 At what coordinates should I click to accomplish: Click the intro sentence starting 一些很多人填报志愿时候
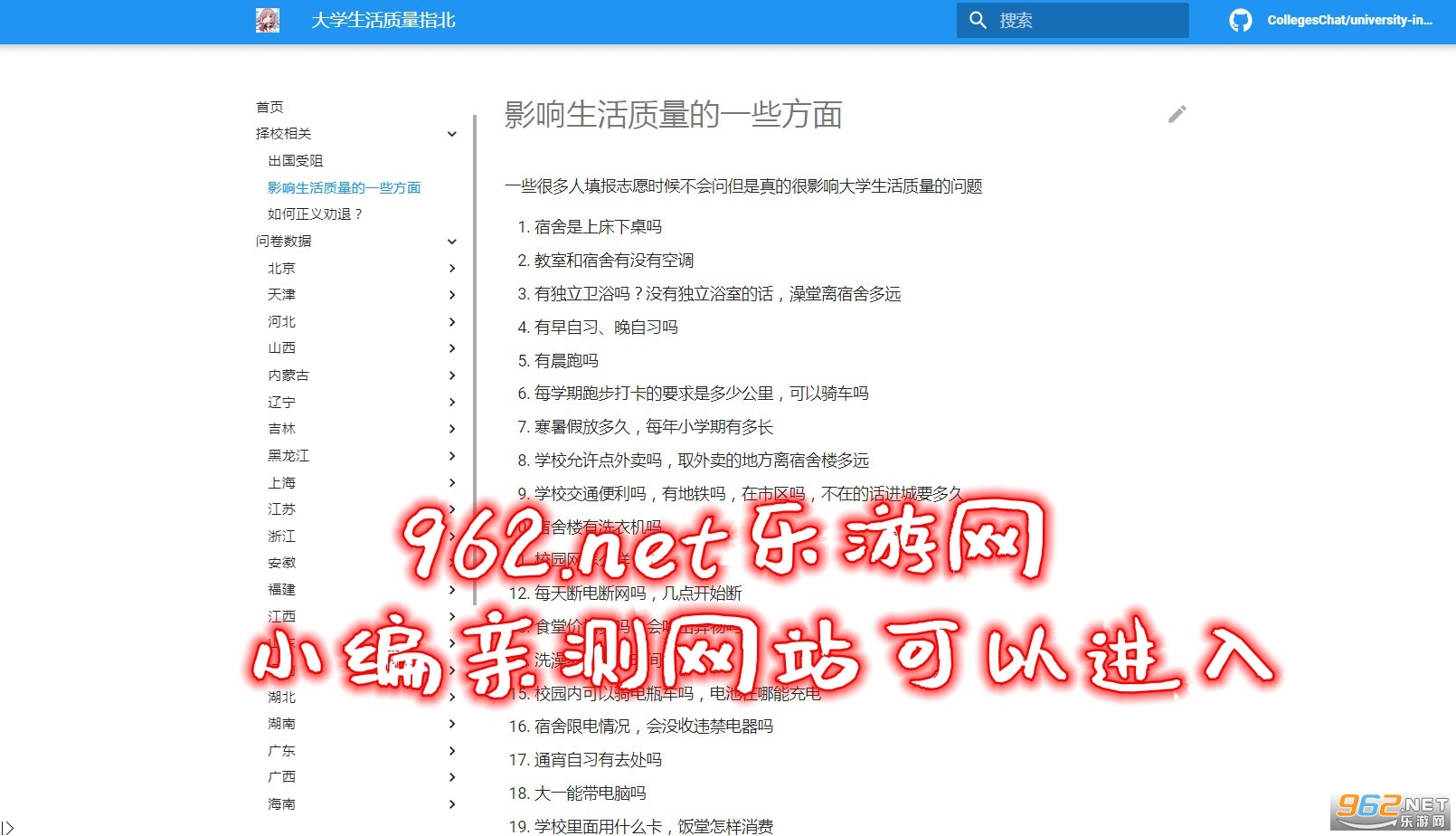click(743, 186)
